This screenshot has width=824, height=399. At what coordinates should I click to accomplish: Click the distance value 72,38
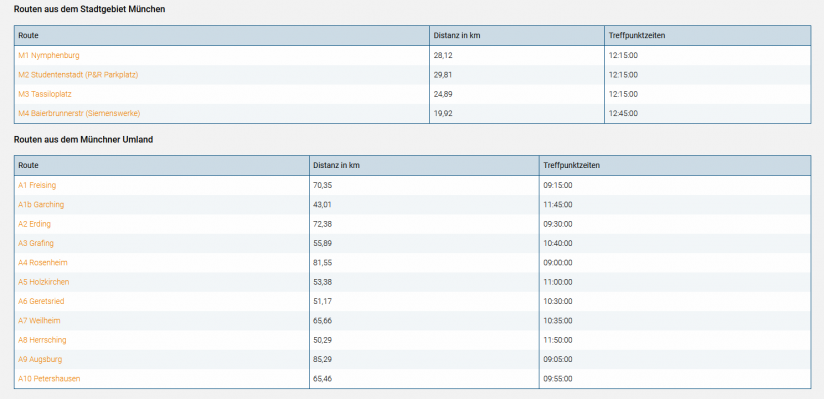323,224
